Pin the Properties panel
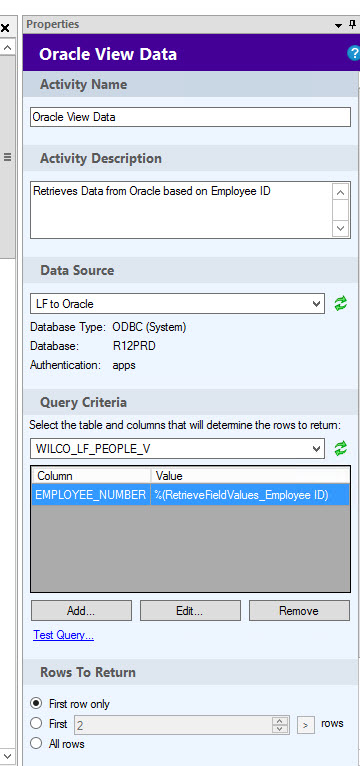The image size is (360, 766). [x=353, y=25]
